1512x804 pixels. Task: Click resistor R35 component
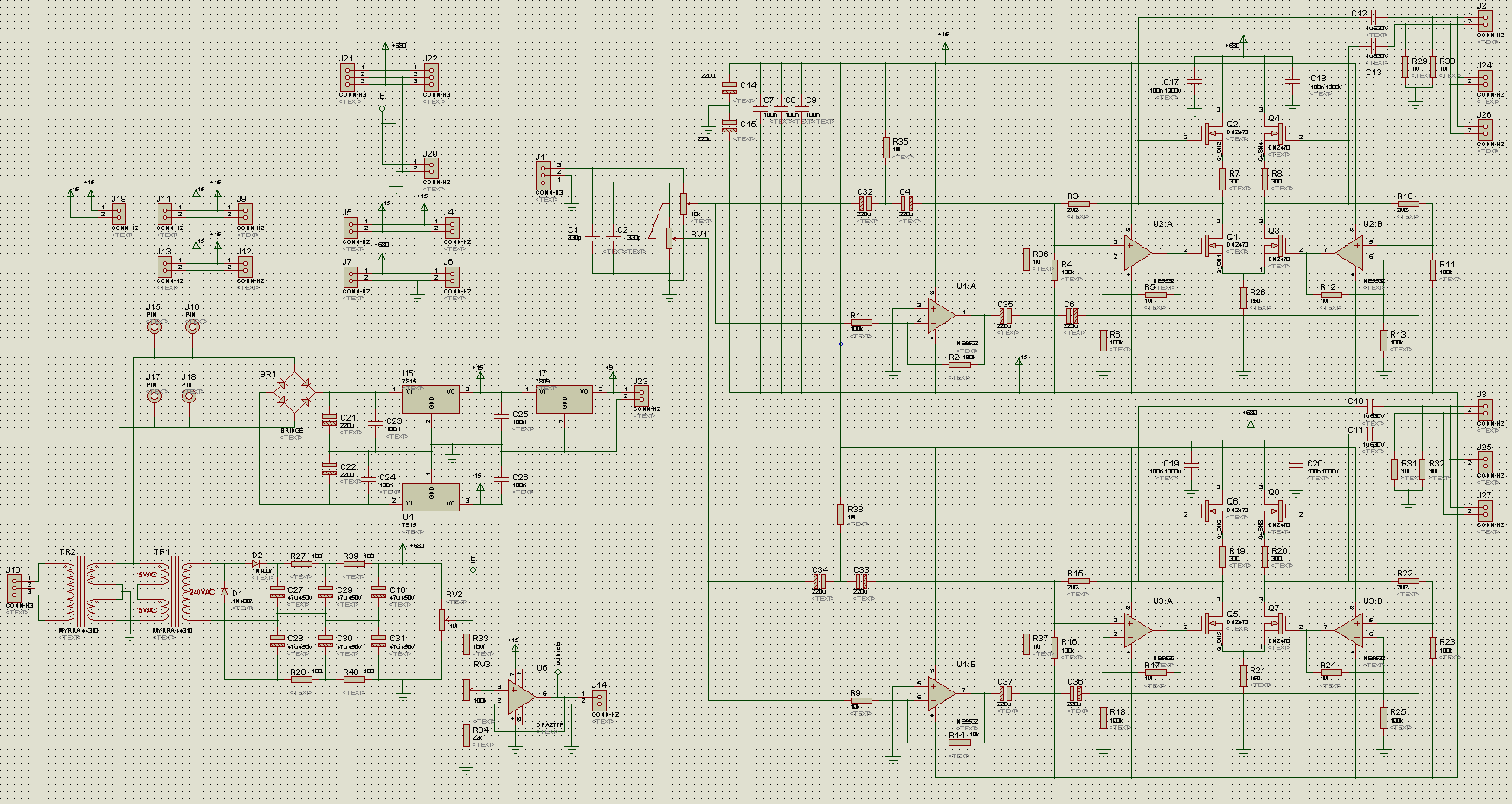[x=886, y=146]
